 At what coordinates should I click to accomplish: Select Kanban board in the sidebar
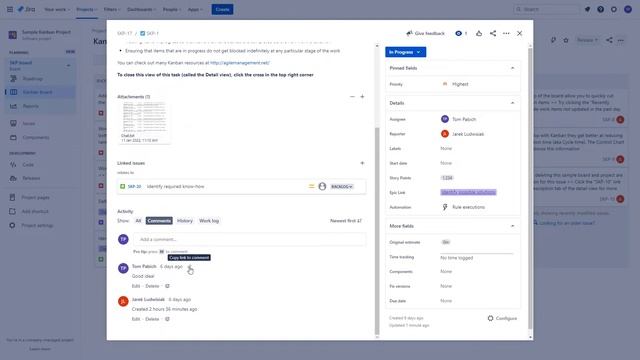40,92
